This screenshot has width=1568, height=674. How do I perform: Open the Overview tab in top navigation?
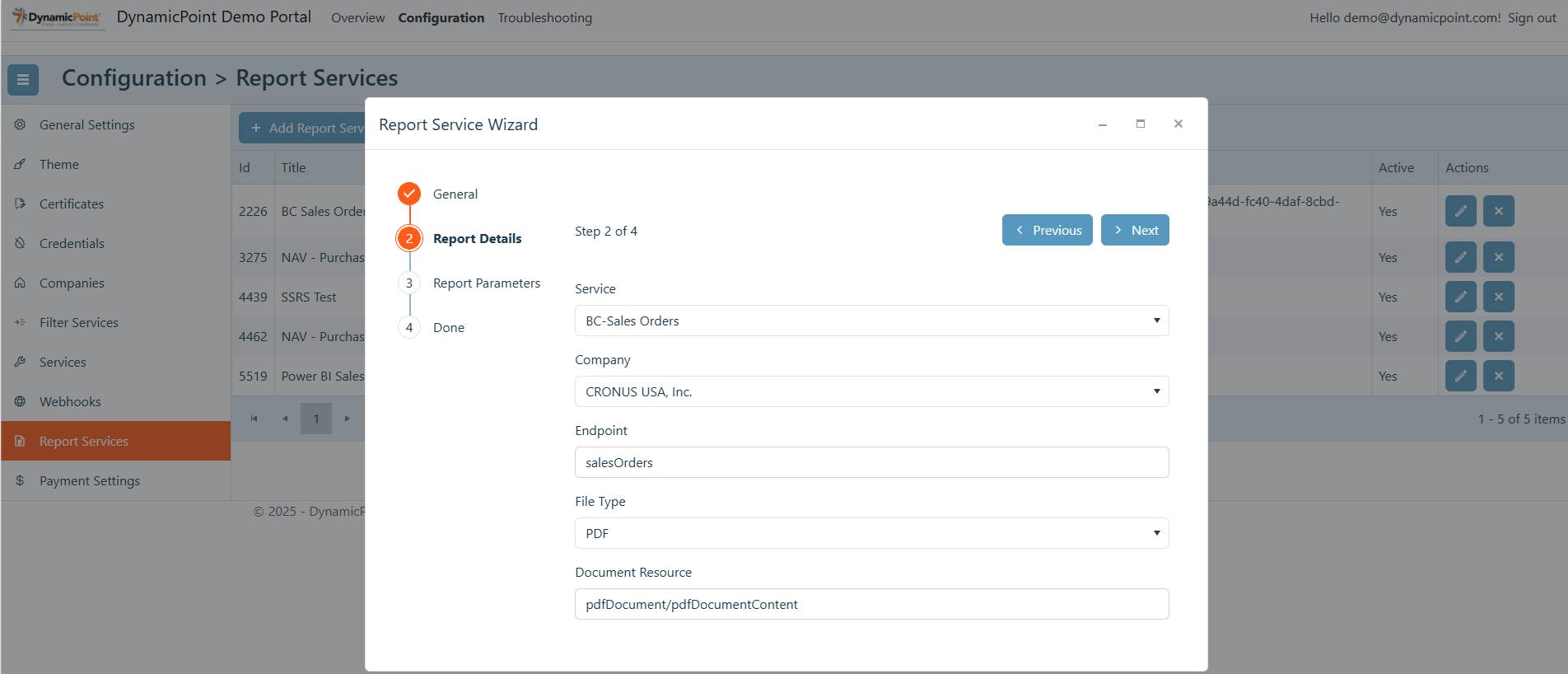(358, 17)
